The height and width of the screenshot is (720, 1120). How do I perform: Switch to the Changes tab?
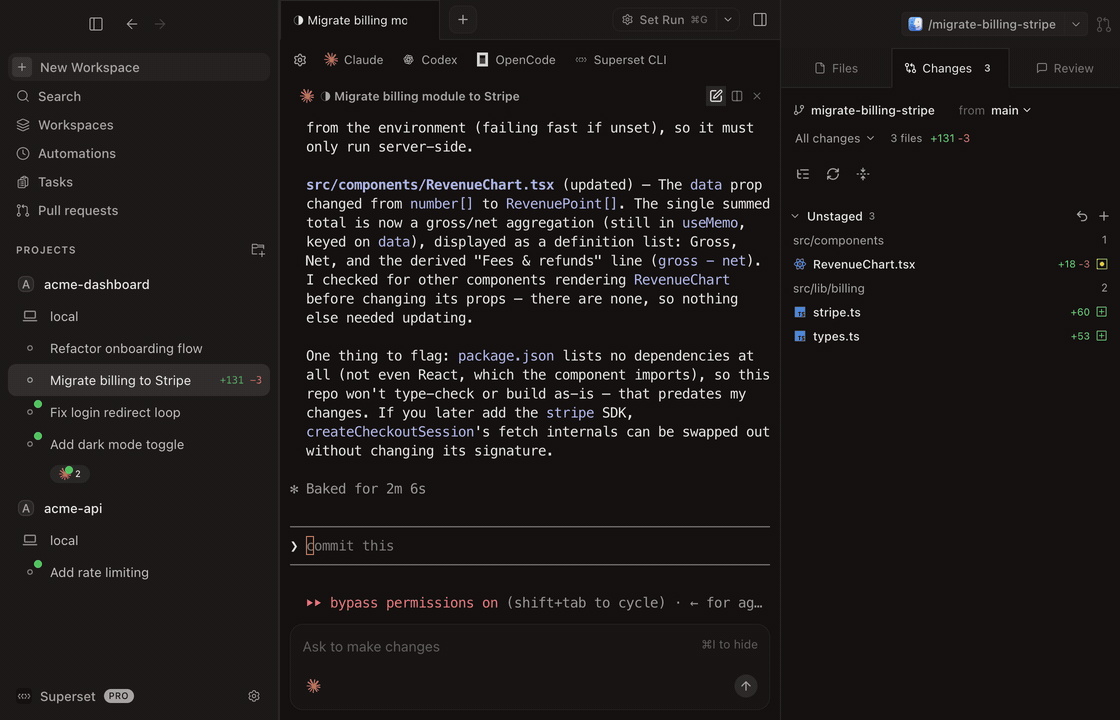[x=950, y=69]
